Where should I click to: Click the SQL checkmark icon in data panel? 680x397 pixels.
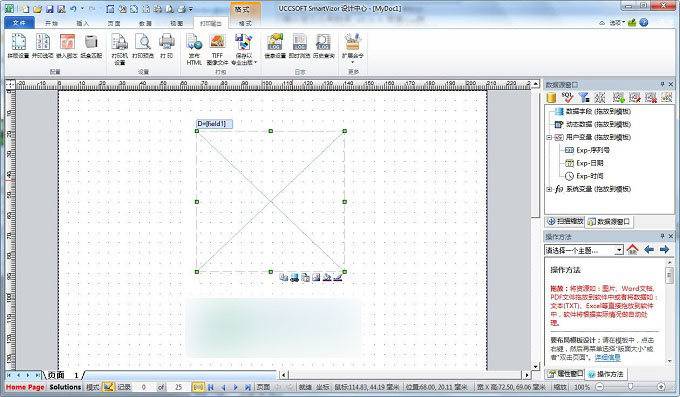[567, 97]
